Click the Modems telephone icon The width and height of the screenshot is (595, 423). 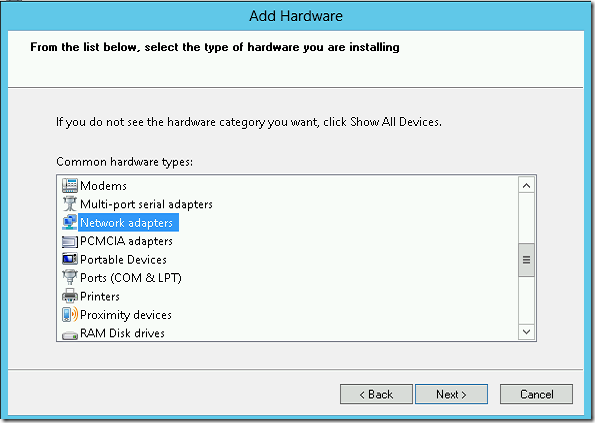(70, 186)
